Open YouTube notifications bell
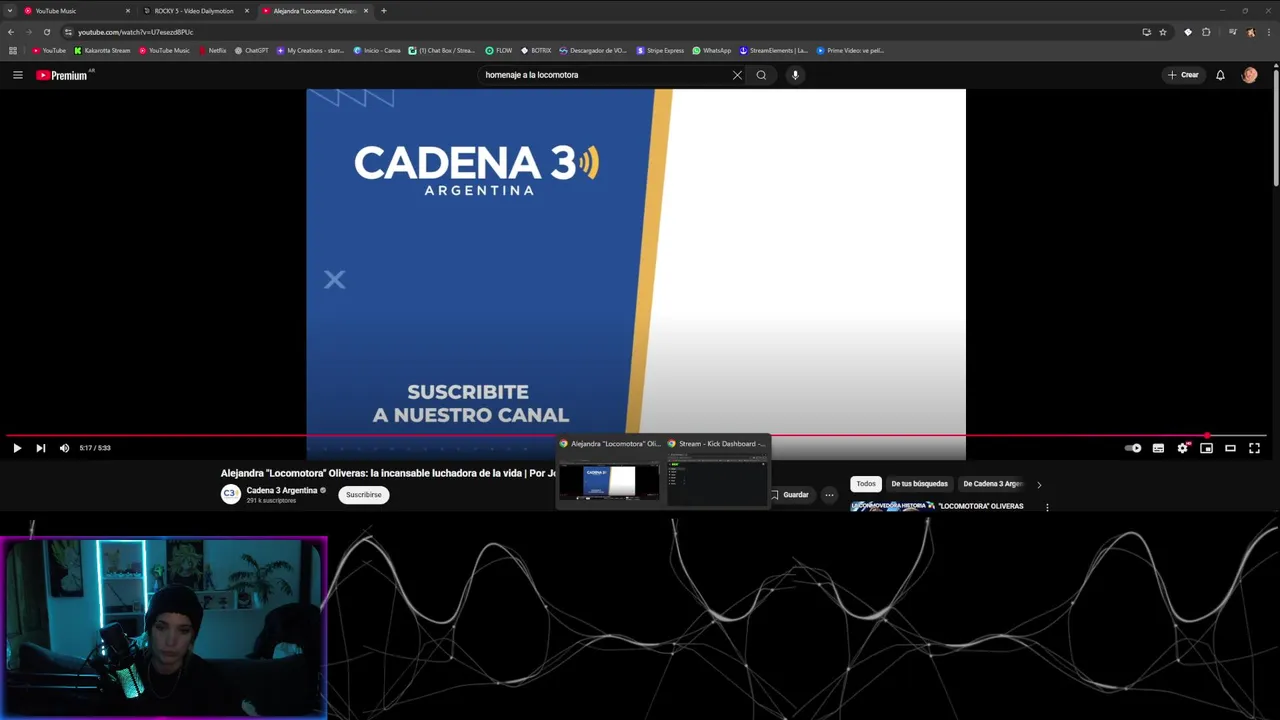1280x720 pixels. (x=1220, y=75)
